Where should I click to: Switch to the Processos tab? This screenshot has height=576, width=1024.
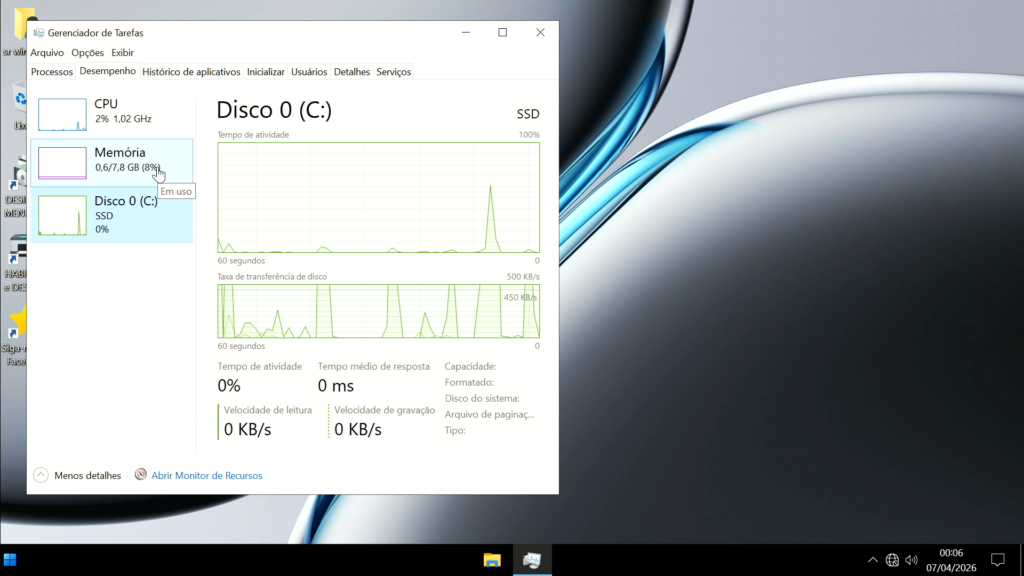pos(52,72)
